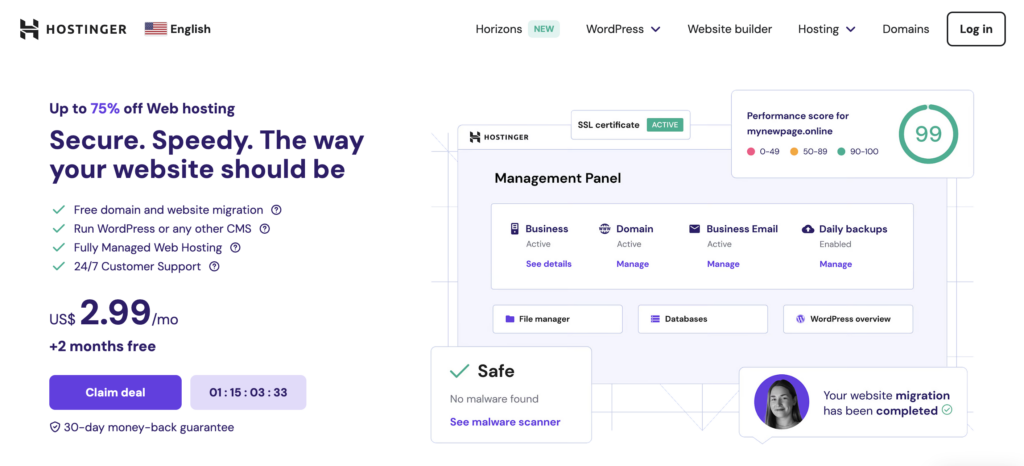Click Manage under Daily backups
Screen dimensions: 1024x466
[836, 264]
